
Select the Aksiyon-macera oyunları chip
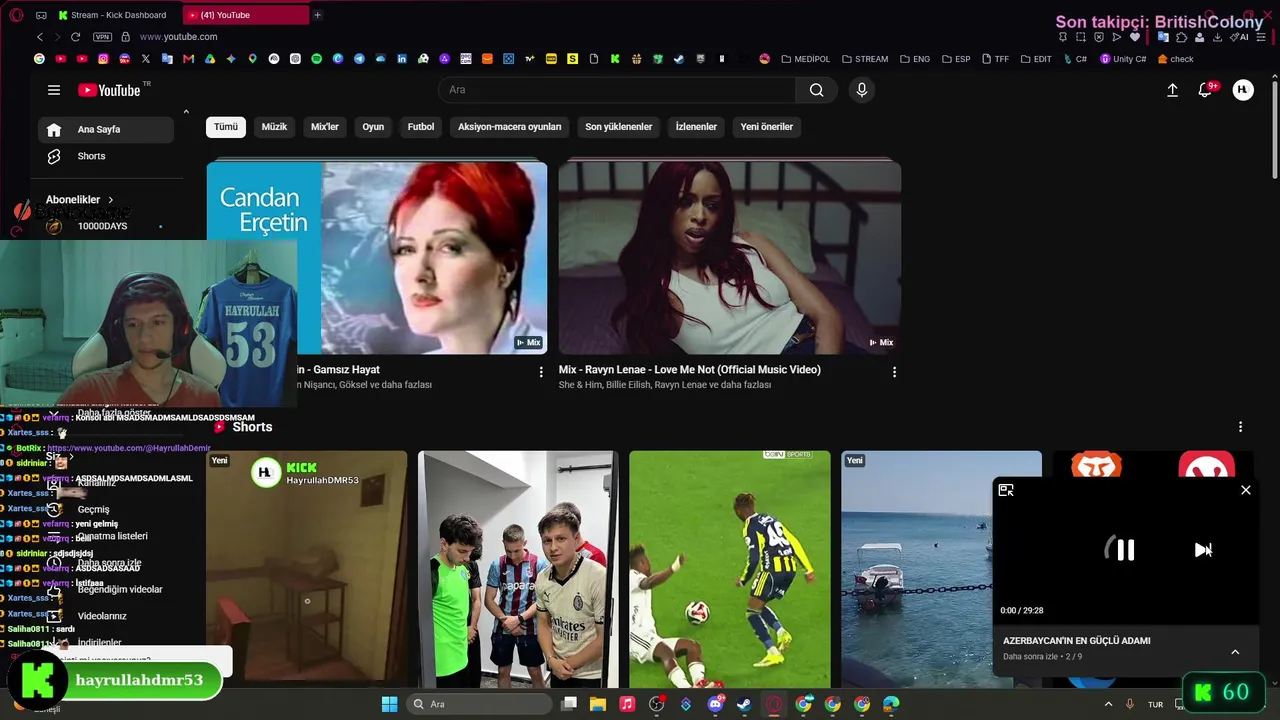[509, 127]
